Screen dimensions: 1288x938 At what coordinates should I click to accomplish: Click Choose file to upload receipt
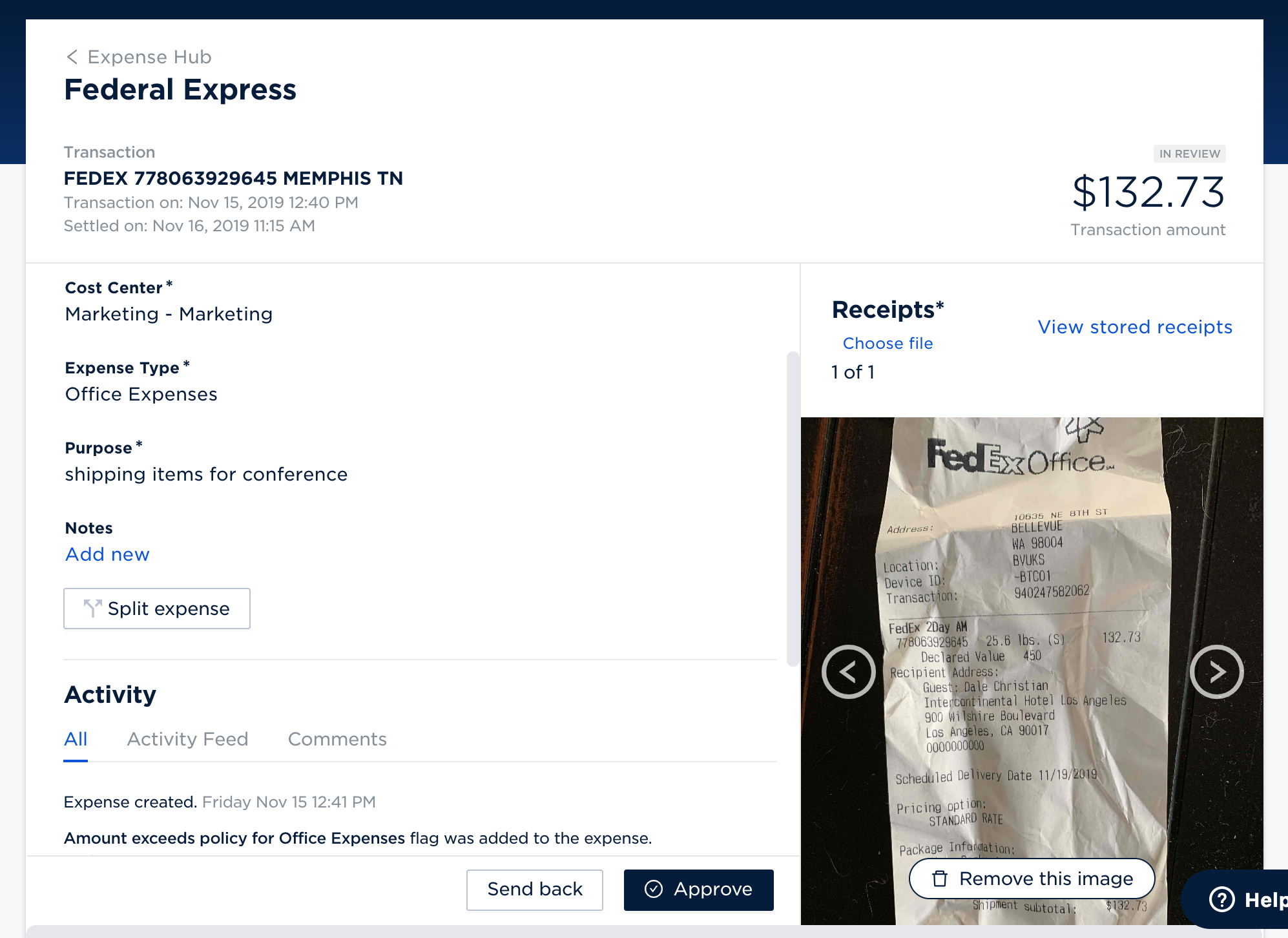(x=888, y=344)
